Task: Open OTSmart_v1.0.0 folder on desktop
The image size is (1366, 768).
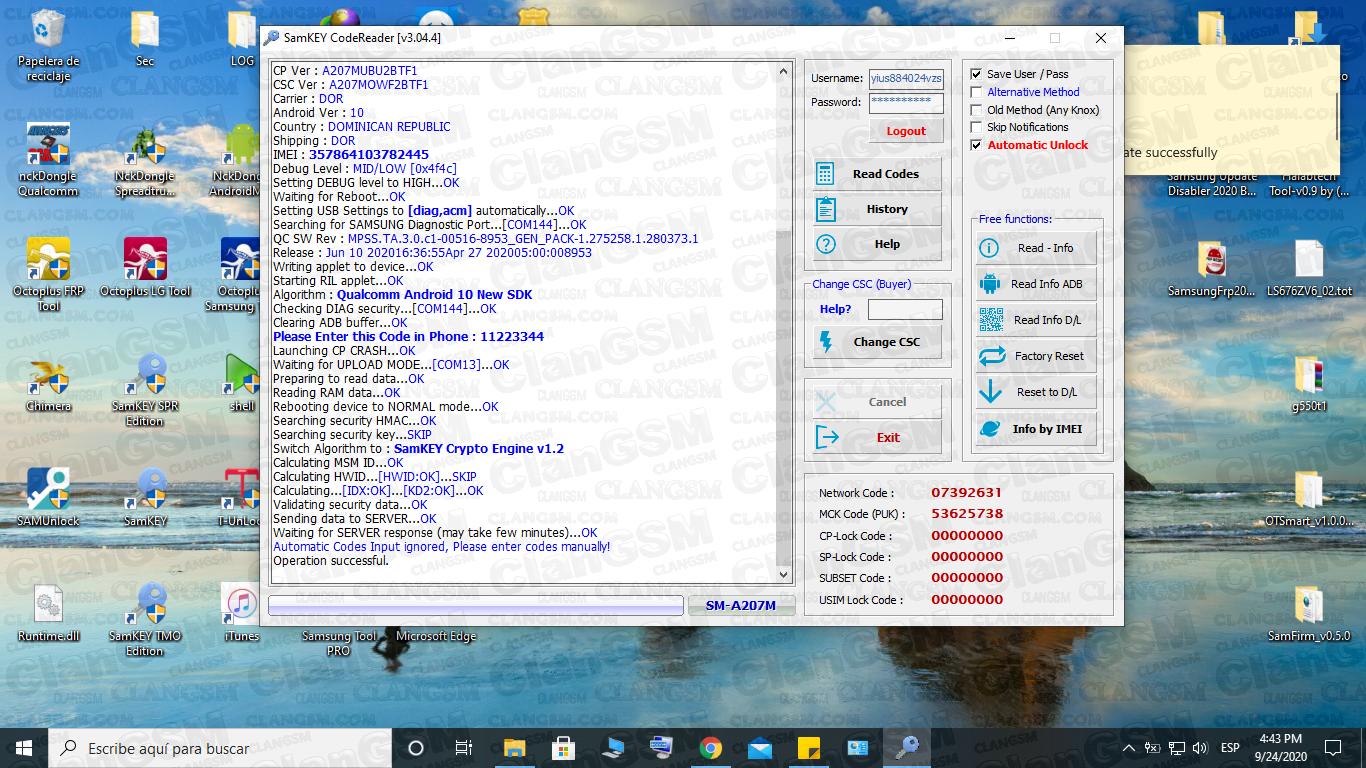Action: pos(1309,498)
